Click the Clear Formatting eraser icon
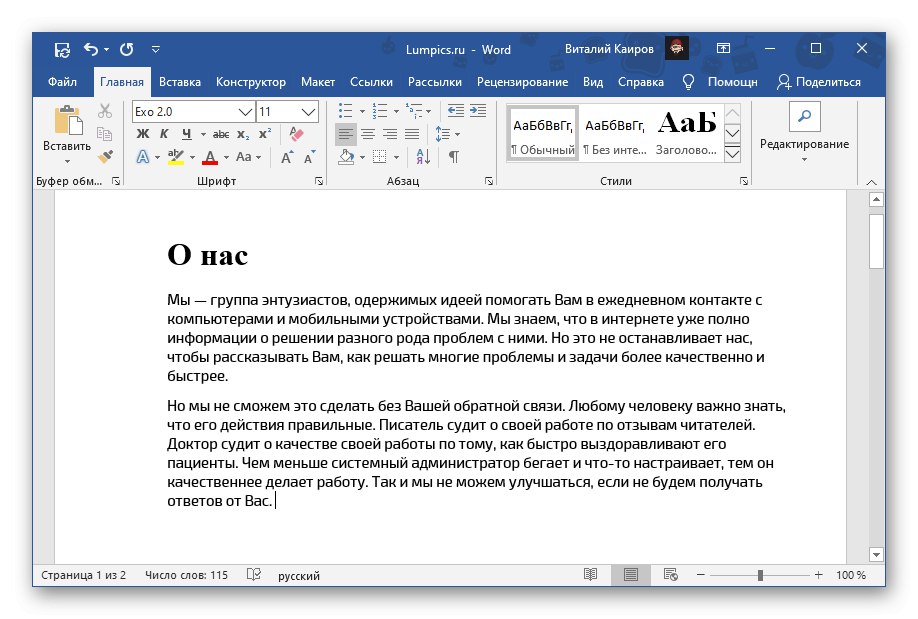The image size is (918, 619). (296, 134)
